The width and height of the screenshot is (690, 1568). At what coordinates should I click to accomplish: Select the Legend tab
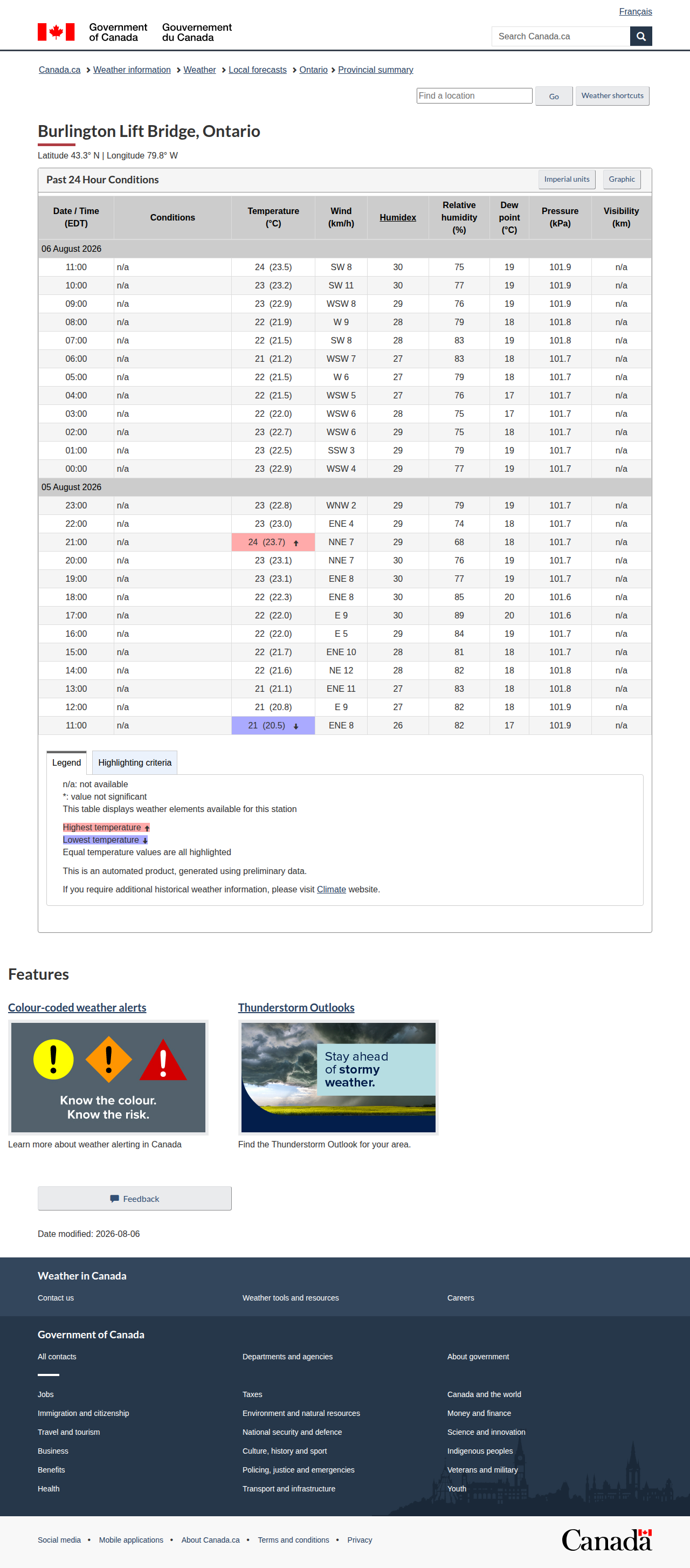(x=66, y=762)
